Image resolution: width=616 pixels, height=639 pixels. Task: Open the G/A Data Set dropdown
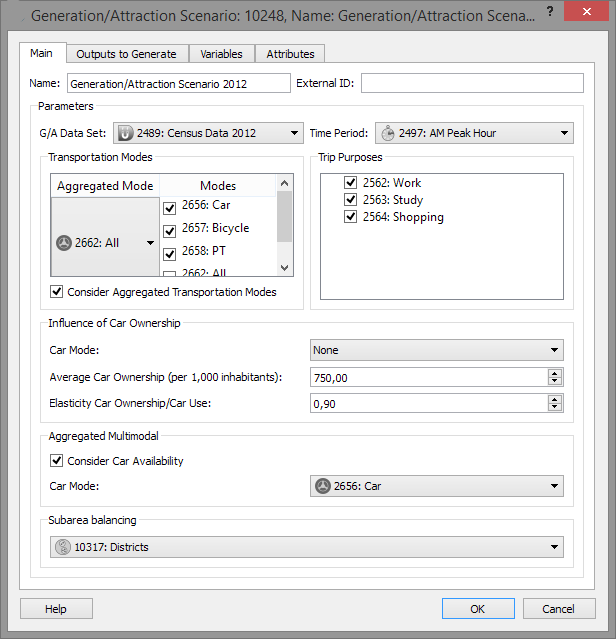(208, 133)
